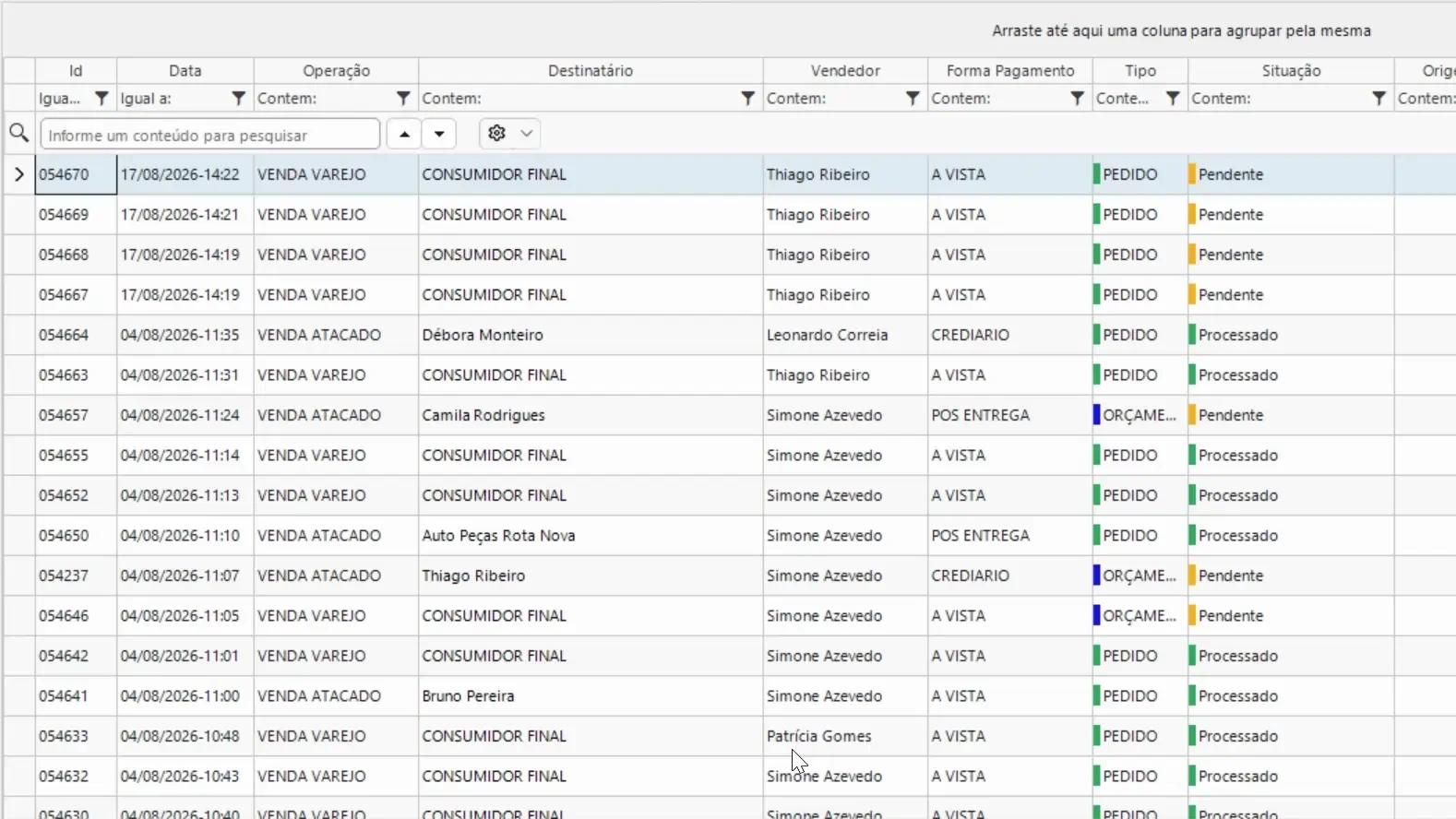
Task: Select order id 054641 cell
Action: (76, 696)
